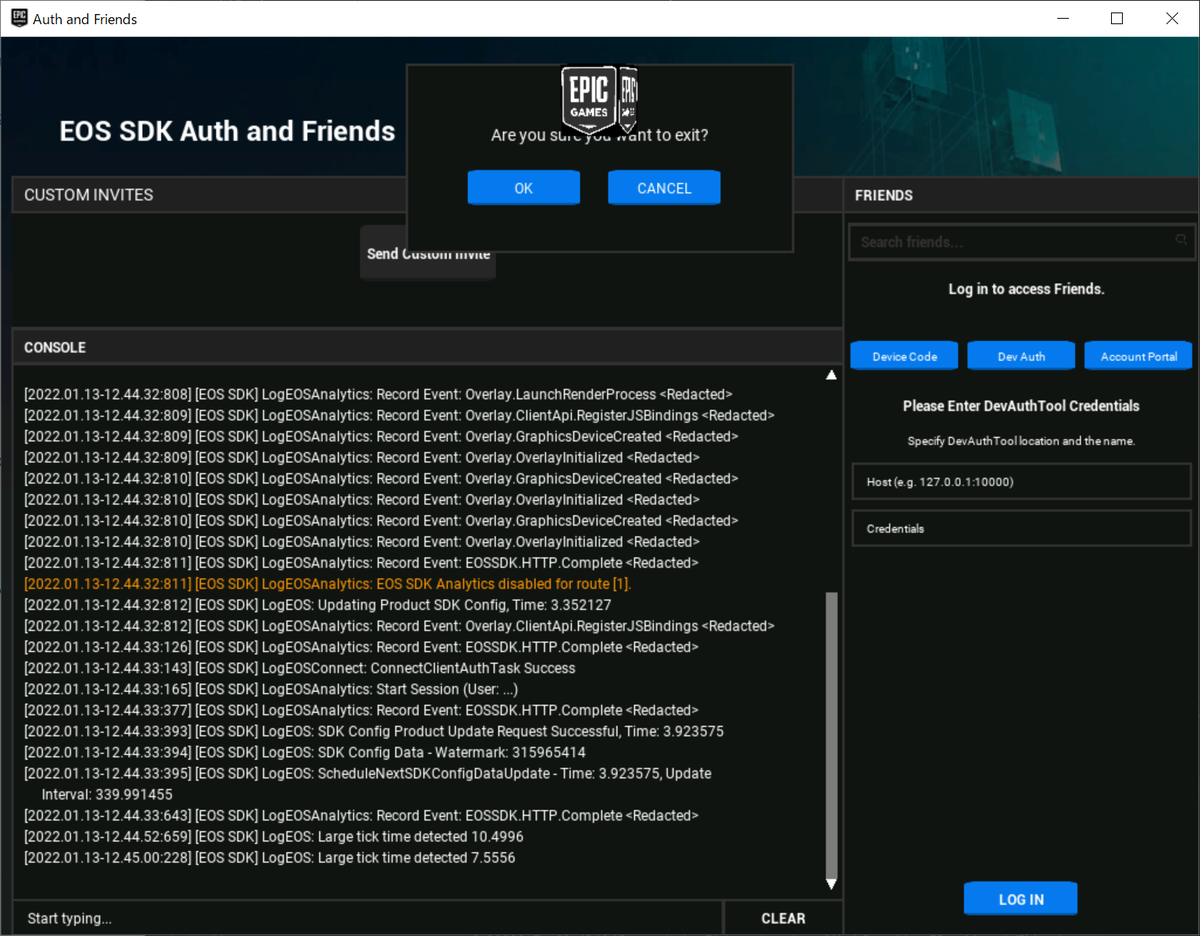Viewport: 1200px width, 936px height.
Task: Click the console scrollbar thumb
Action: click(831, 734)
